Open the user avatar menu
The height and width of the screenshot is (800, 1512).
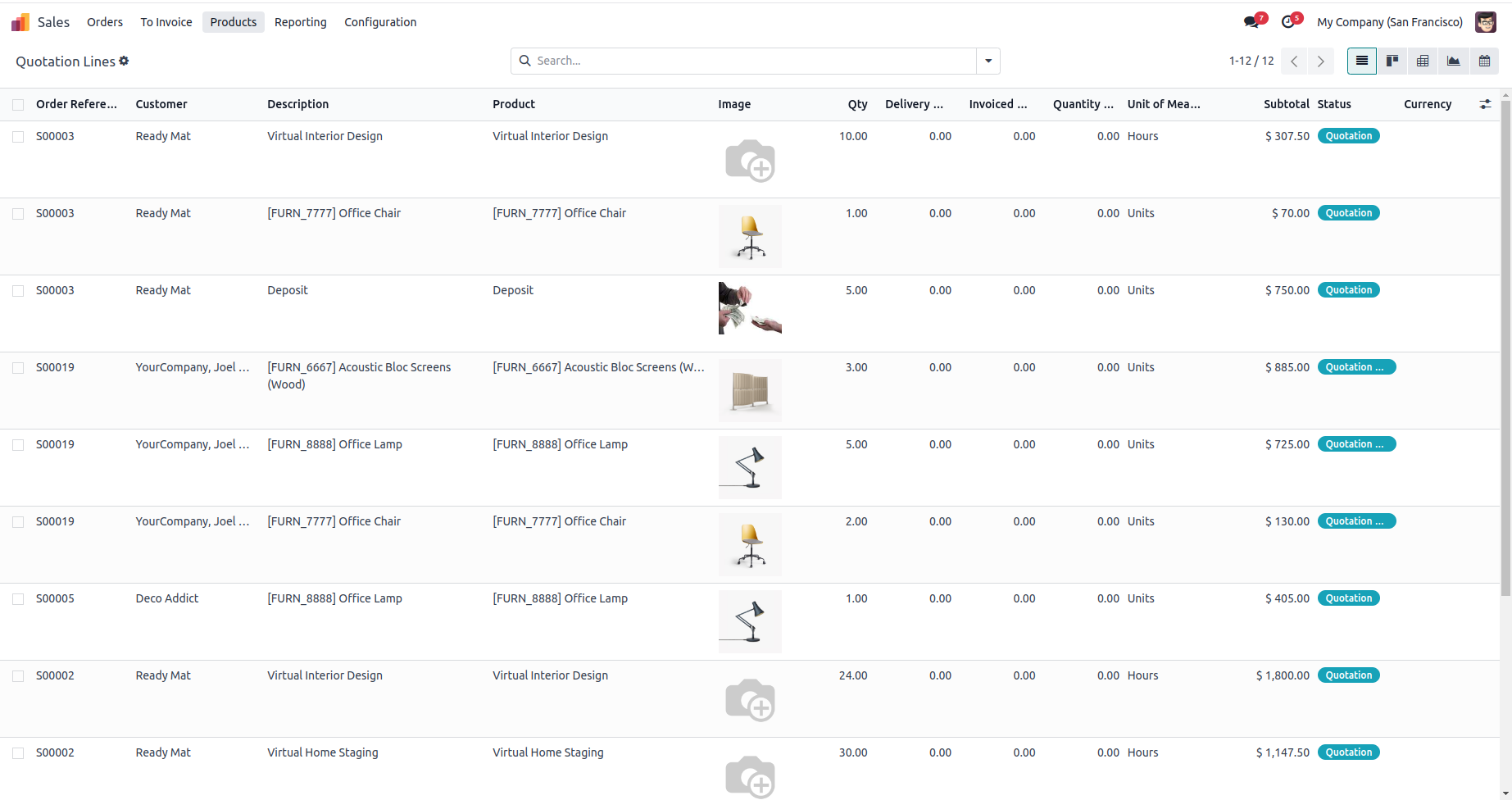tap(1485, 22)
